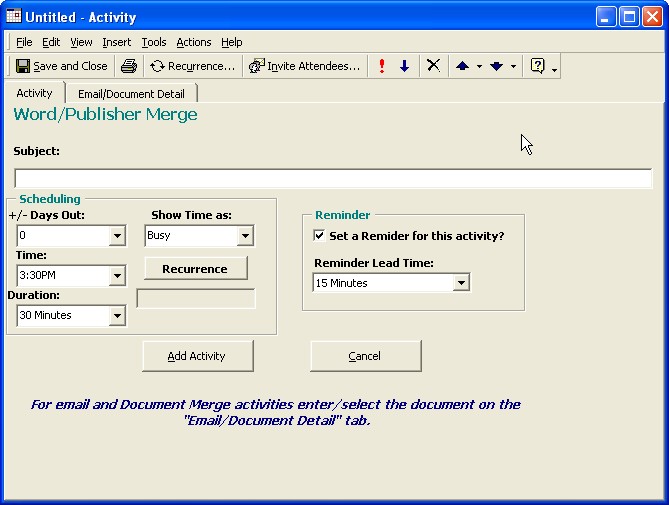Click in the Subject text field
The width and height of the screenshot is (669, 505).
(333, 178)
